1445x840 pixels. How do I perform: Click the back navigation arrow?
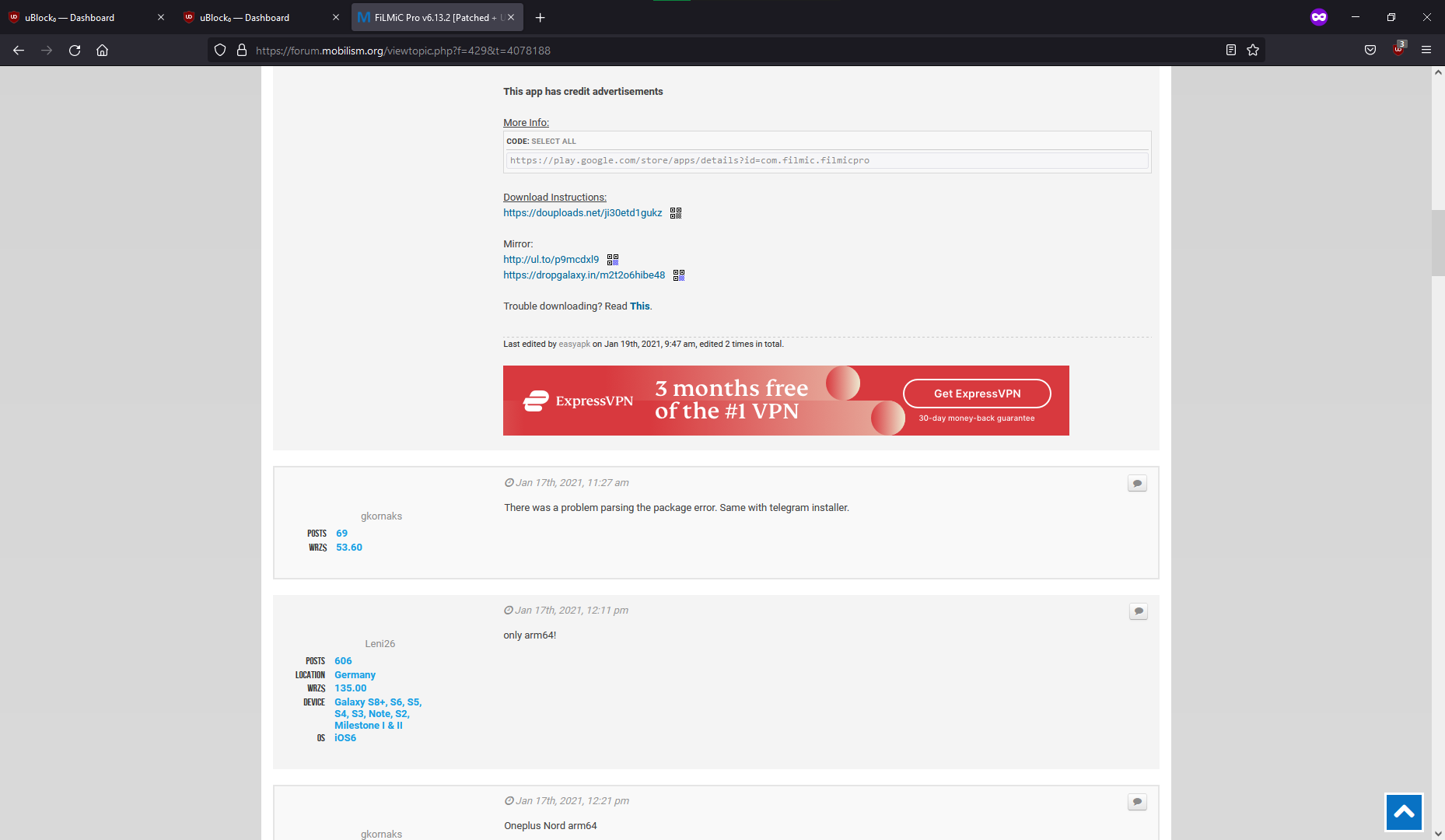18,50
